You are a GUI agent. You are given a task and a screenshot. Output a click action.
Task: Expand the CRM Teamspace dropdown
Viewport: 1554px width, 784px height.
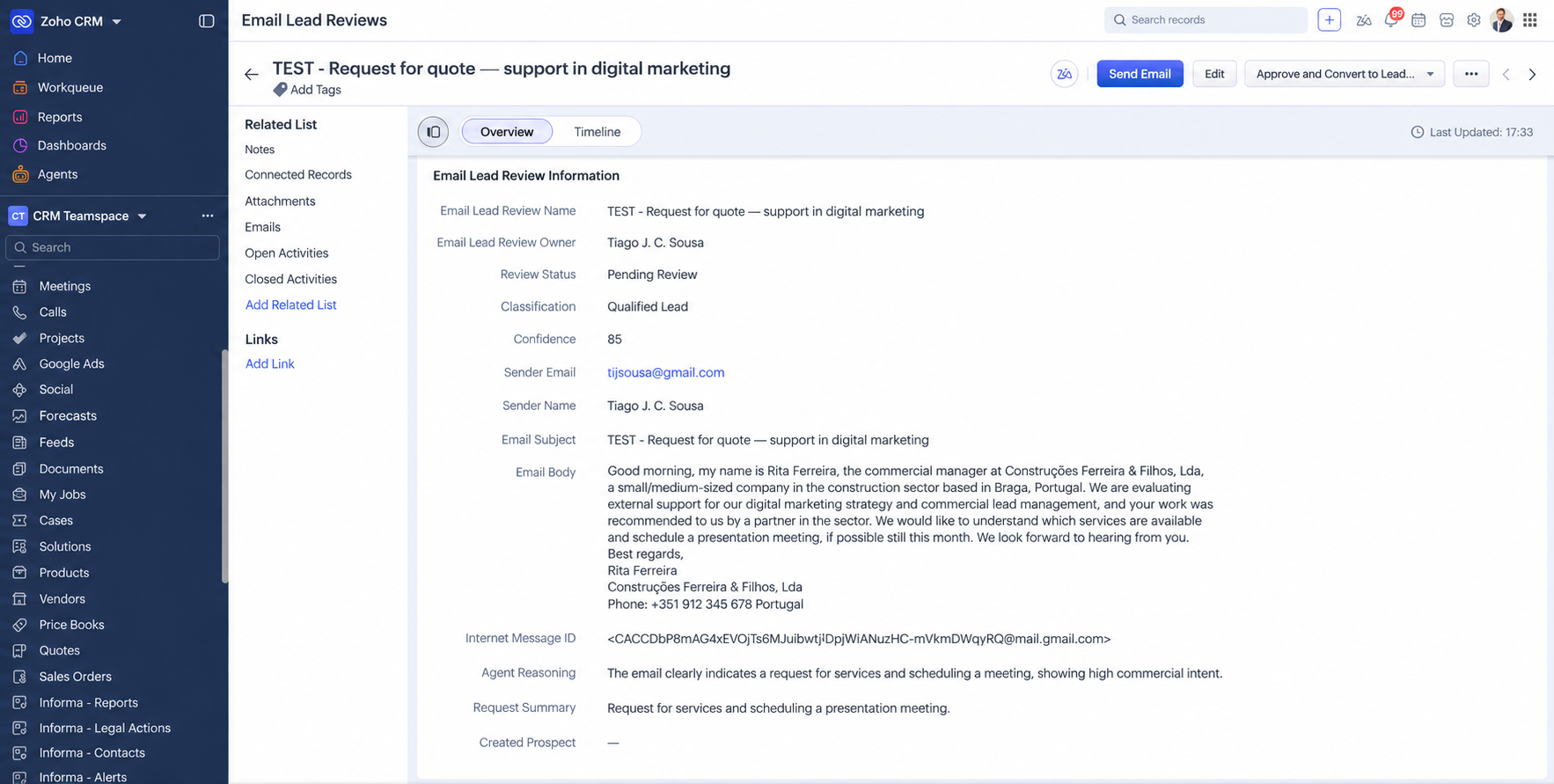[x=142, y=216]
